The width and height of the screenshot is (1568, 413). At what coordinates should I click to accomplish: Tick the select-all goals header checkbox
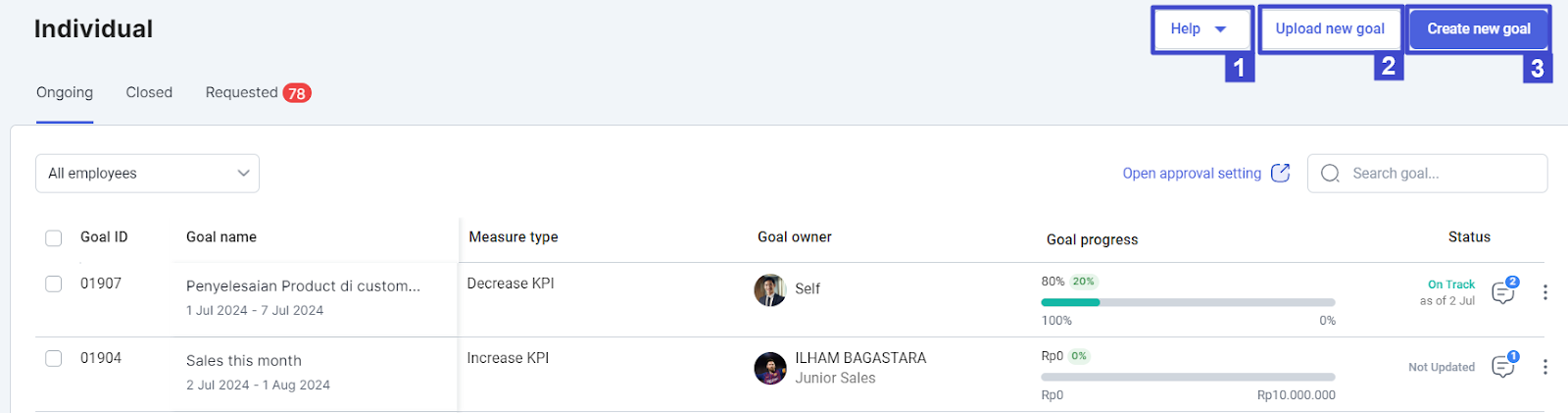(54, 238)
